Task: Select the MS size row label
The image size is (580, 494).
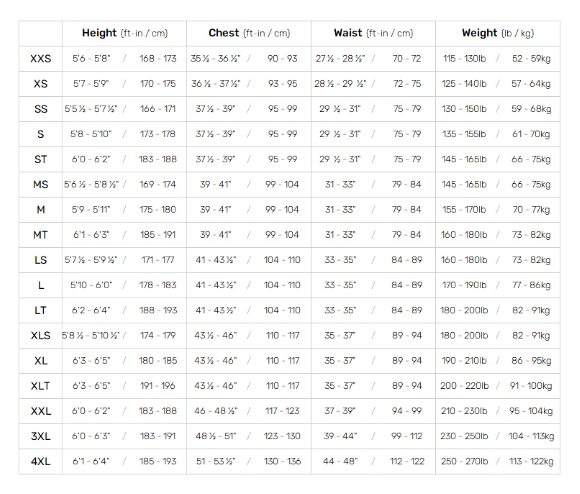Action: (x=41, y=185)
